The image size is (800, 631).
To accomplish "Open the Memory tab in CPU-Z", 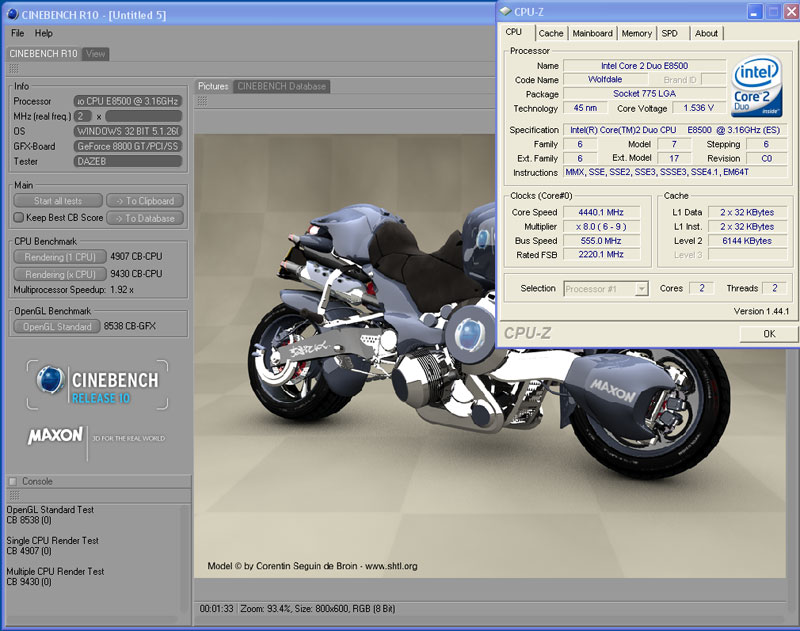I will [x=636, y=34].
